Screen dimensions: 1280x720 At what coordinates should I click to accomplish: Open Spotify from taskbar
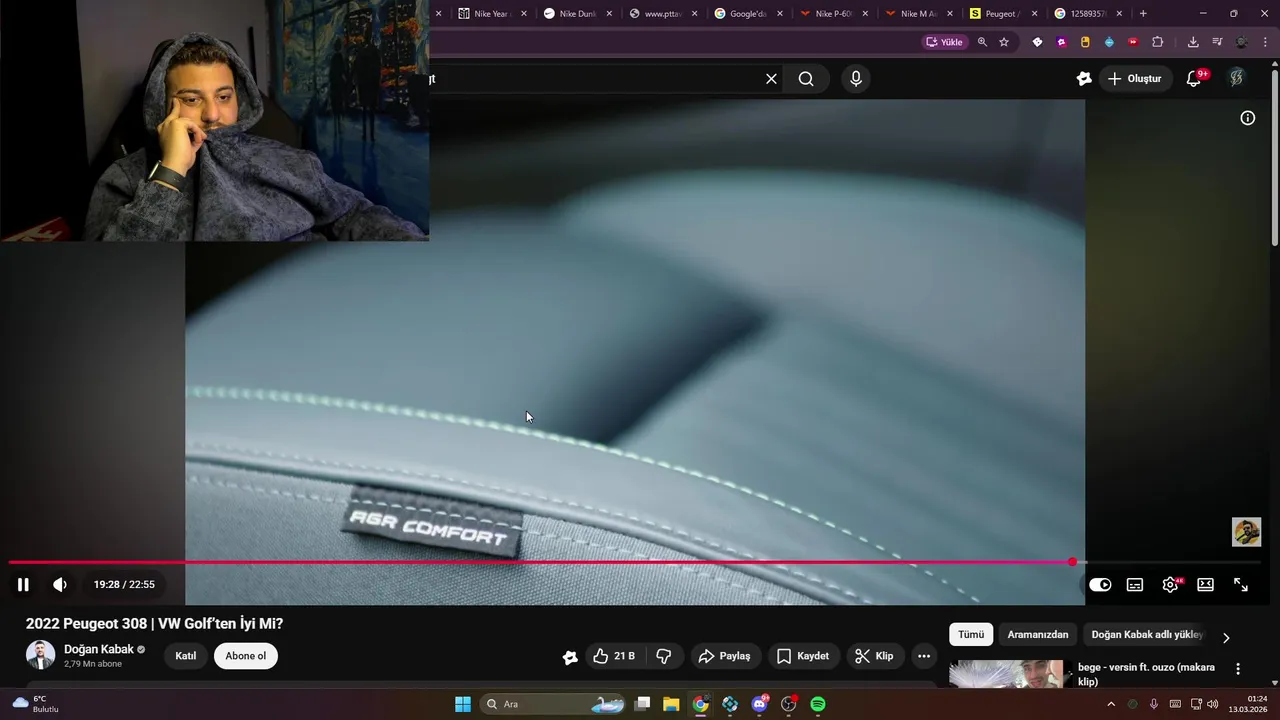tap(818, 704)
